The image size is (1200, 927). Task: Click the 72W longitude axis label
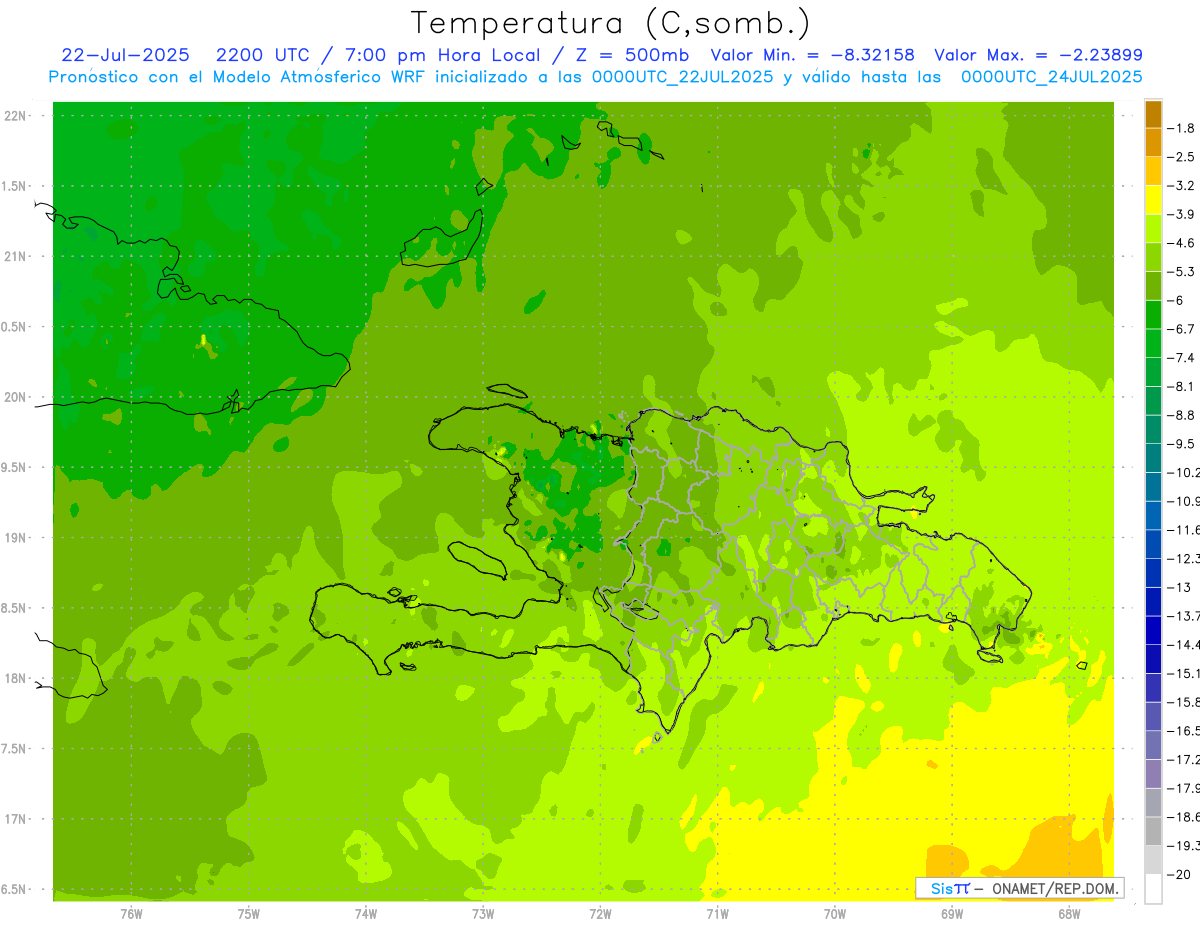[x=600, y=913]
